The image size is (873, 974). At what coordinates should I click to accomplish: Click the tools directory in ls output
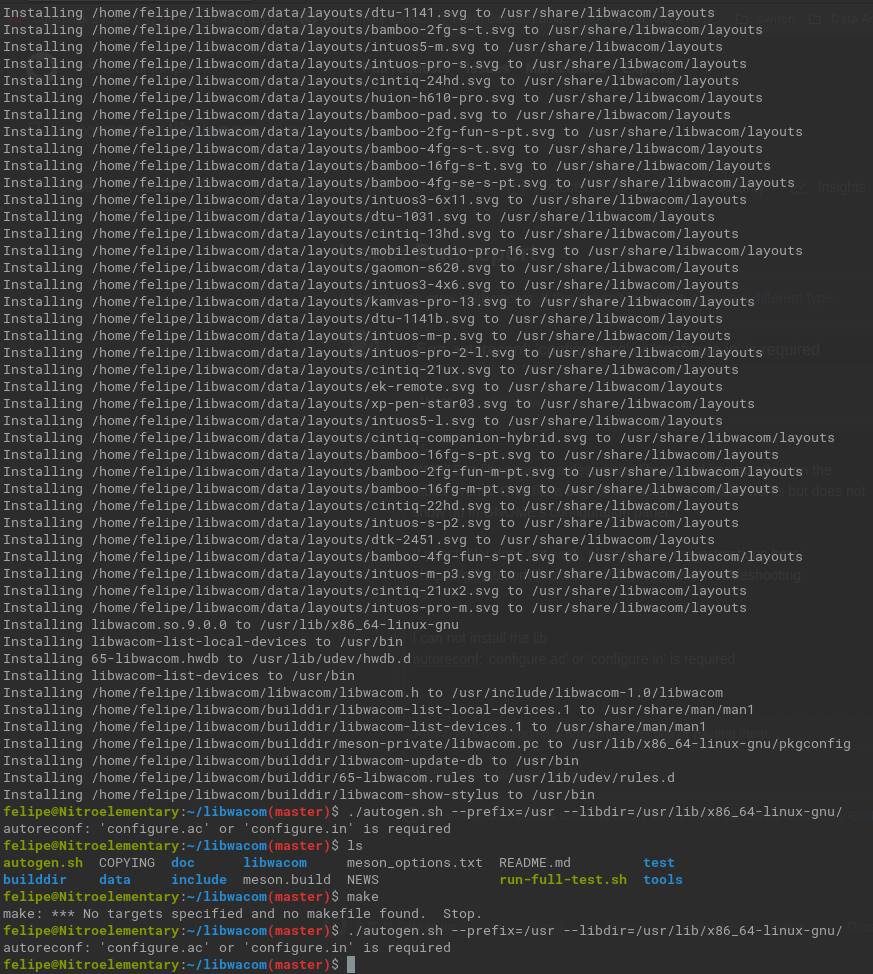click(663, 880)
